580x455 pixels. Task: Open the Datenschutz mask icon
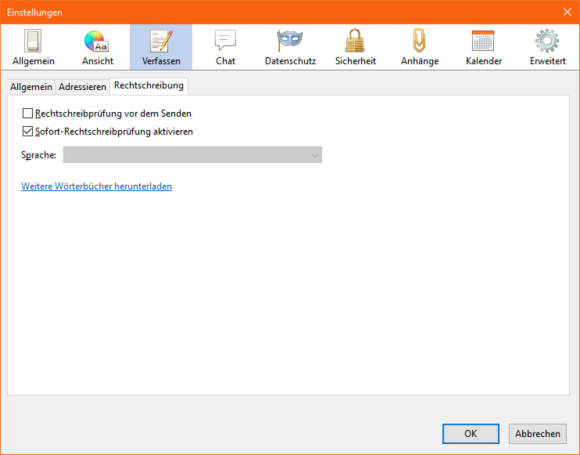[290, 41]
